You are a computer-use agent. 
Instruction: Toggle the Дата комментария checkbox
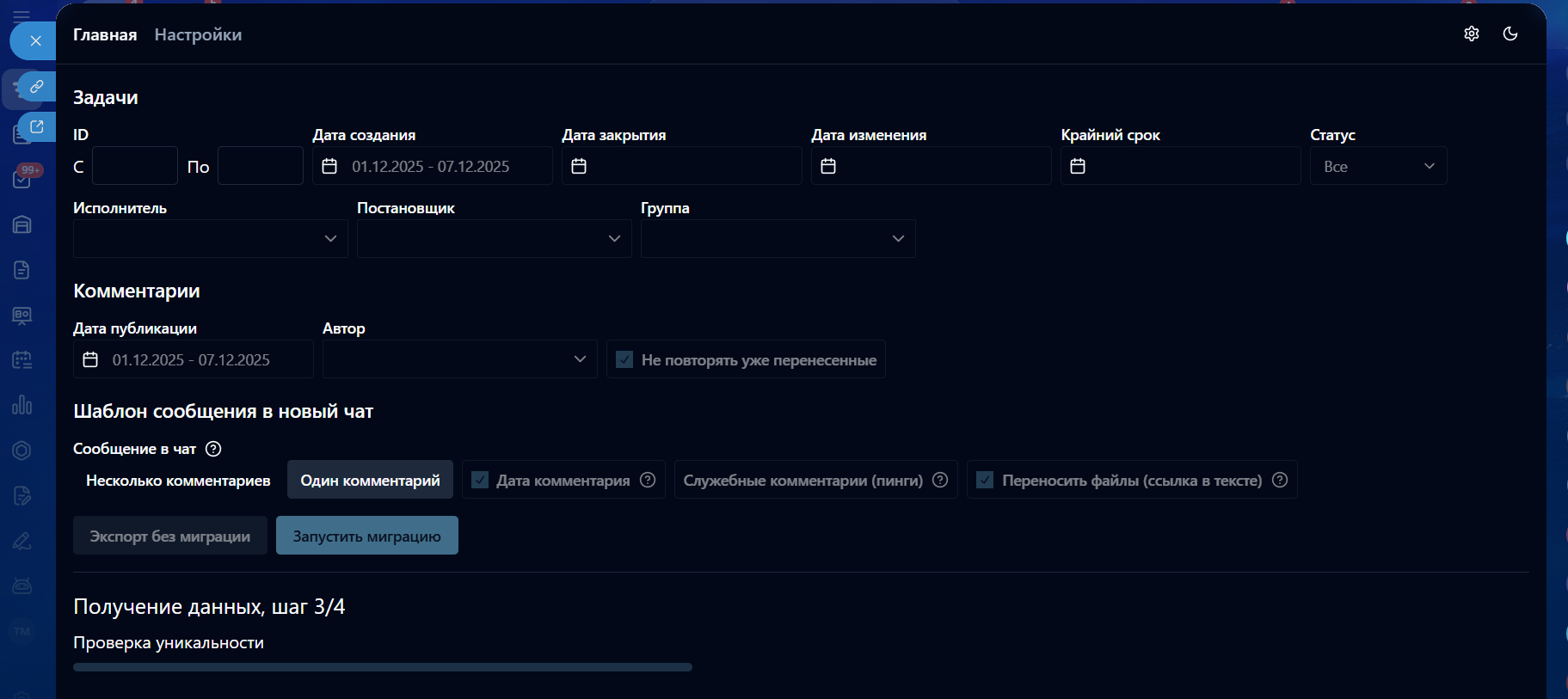[x=480, y=480]
